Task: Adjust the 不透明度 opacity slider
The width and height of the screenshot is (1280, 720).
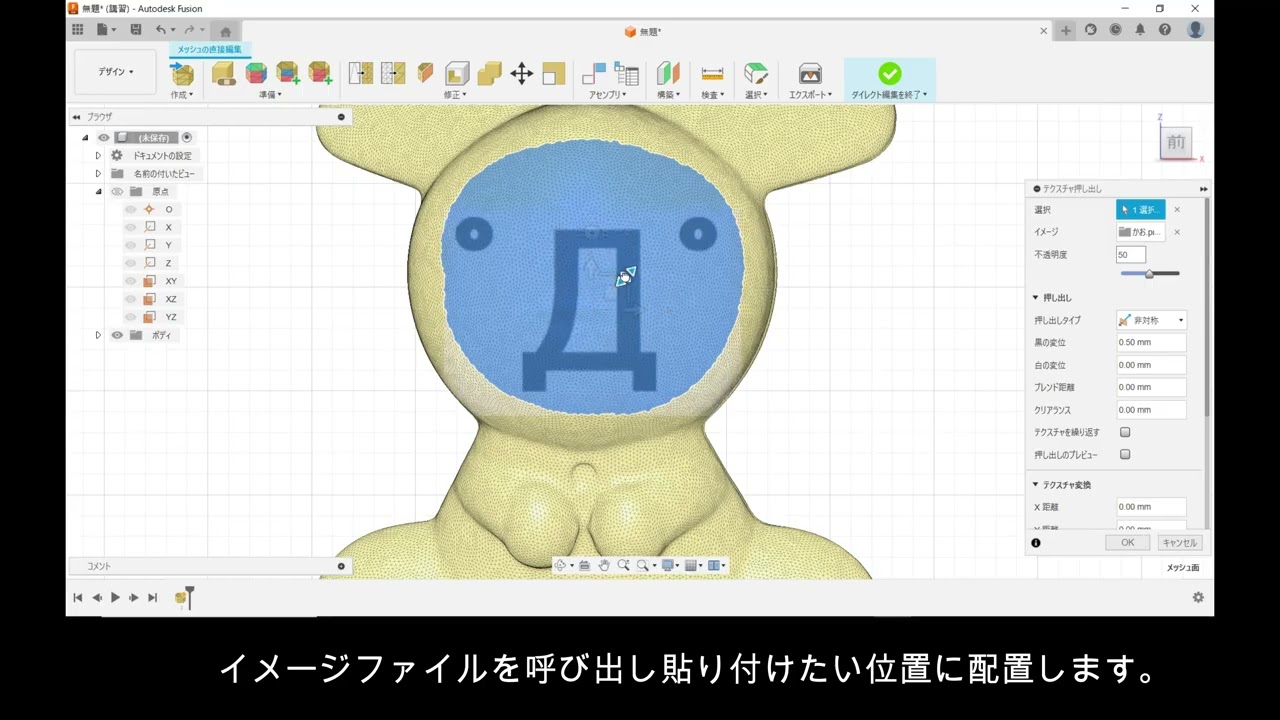Action: [x=1150, y=273]
